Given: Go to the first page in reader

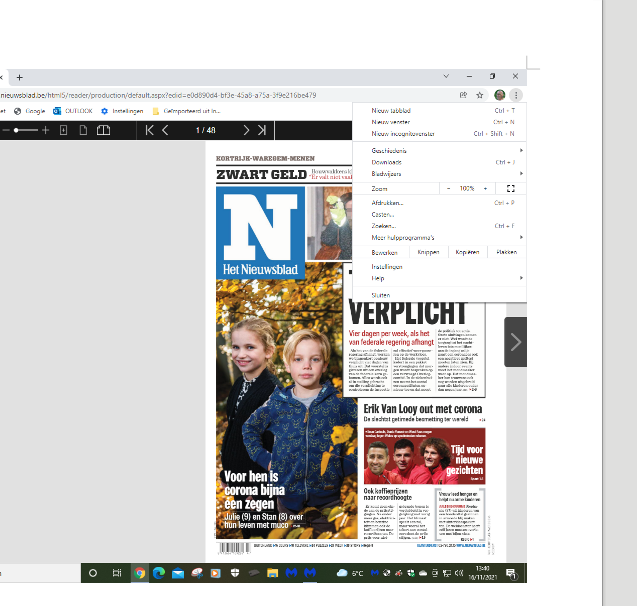Looking at the screenshot, I should point(150,130).
